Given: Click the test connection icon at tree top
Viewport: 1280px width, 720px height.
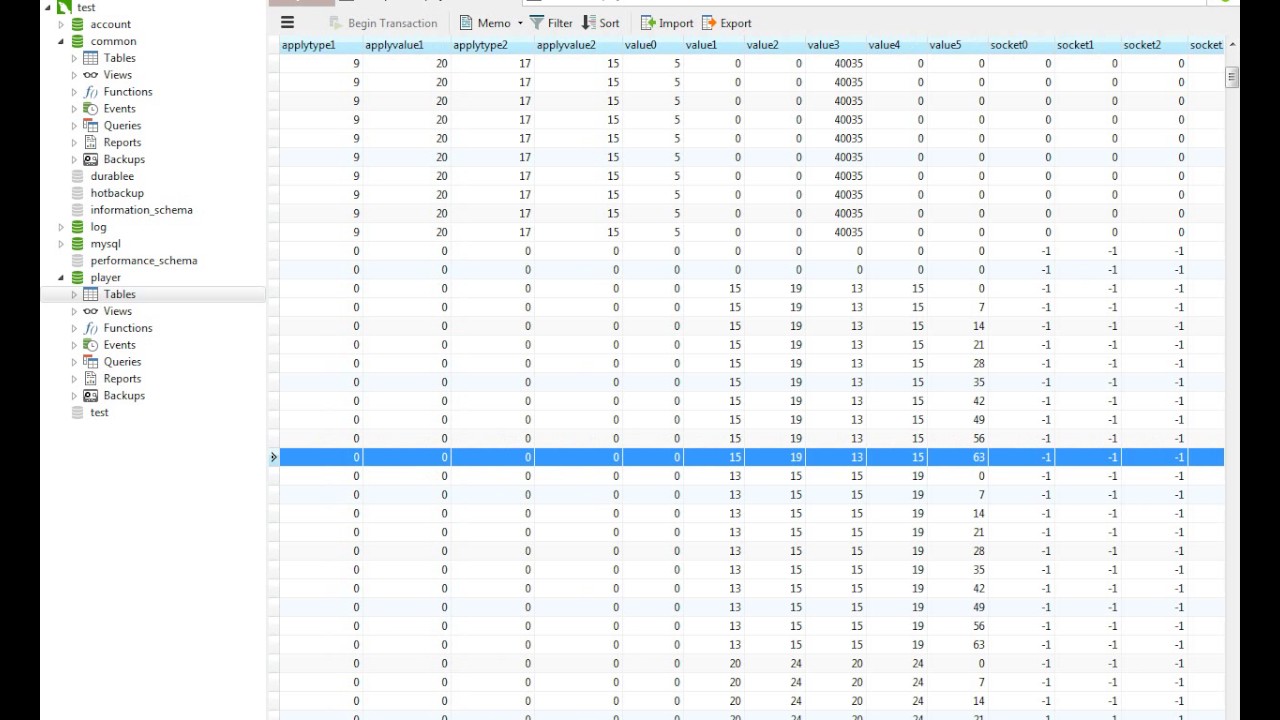Looking at the screenshot, I should 65,7.
